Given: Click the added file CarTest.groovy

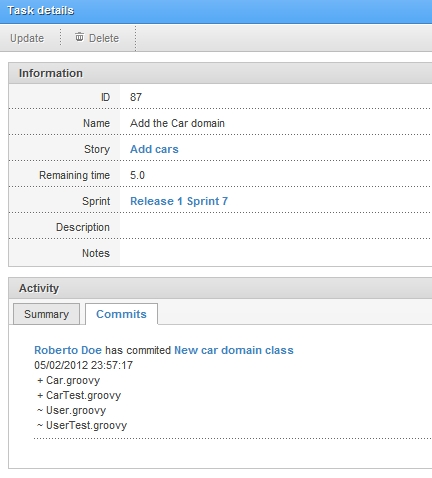Looking at the screenshot, I should [x=83, y=395].
